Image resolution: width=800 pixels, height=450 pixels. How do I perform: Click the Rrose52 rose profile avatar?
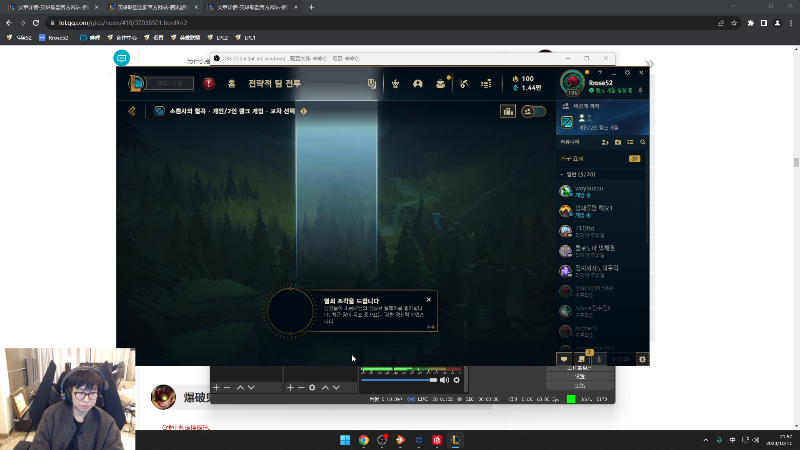[x=572, y=83]
